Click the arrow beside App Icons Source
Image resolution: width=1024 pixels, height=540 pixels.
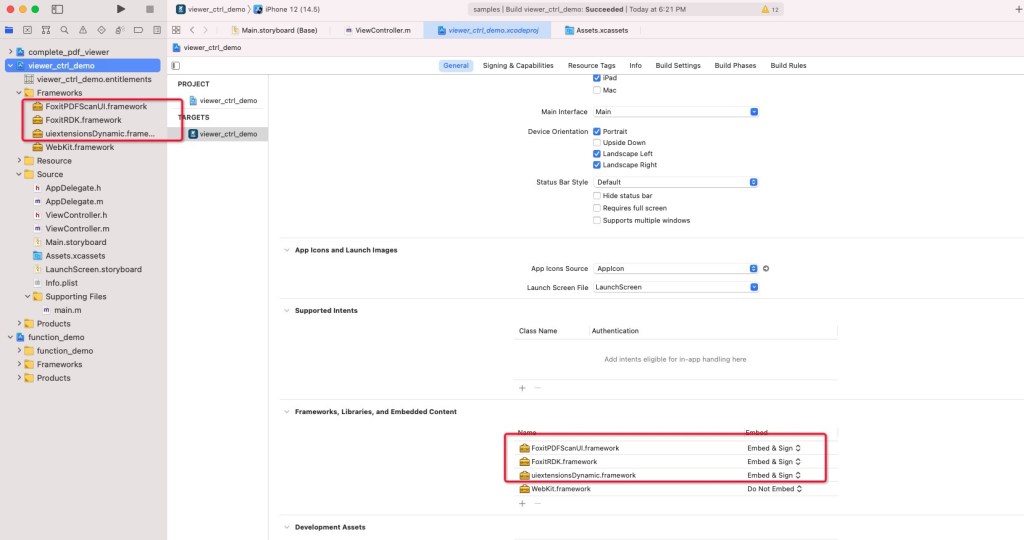point(766,268)
